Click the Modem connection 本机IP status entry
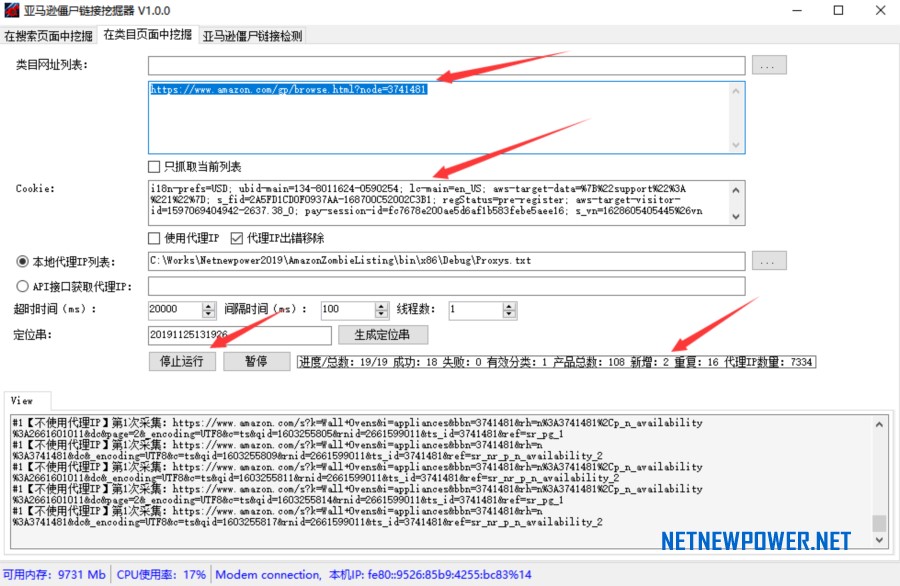Viewport: 900px width, 586px height. click(374, 575)
